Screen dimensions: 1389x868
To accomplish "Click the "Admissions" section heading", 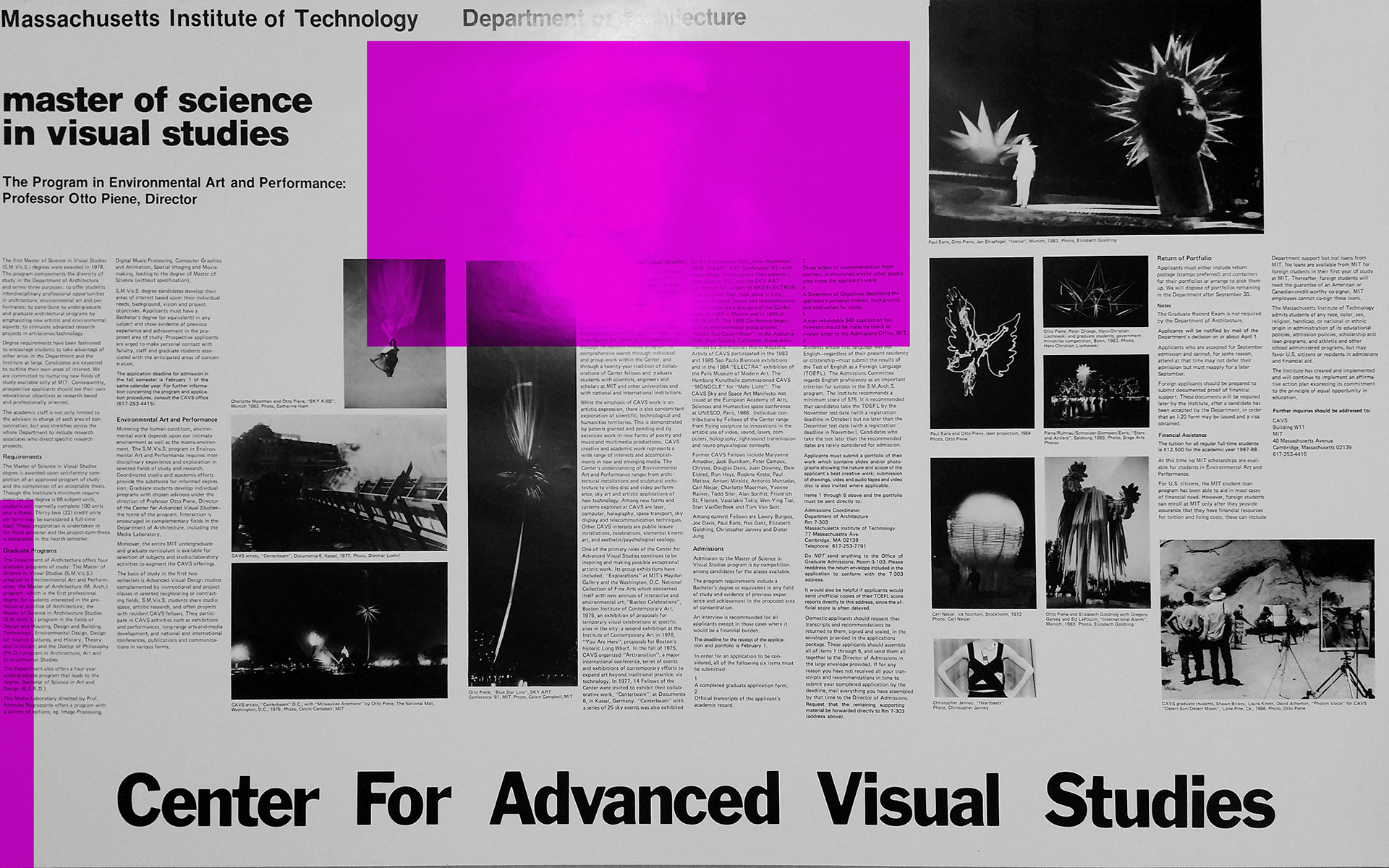I will [708, 549].
